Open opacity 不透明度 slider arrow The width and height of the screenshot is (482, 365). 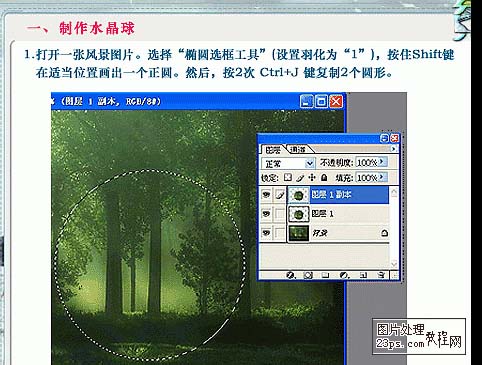pos(382,162)
